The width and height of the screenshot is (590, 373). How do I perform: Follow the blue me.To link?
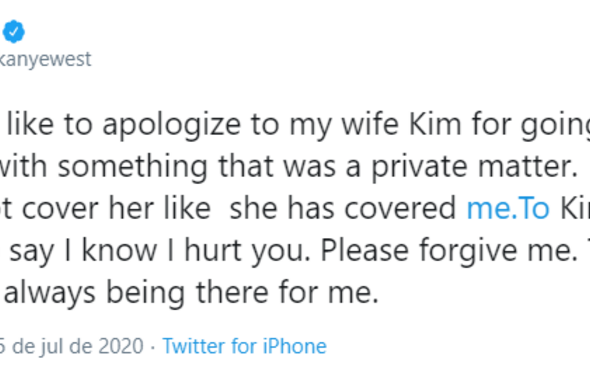click(x=508, y=208)
